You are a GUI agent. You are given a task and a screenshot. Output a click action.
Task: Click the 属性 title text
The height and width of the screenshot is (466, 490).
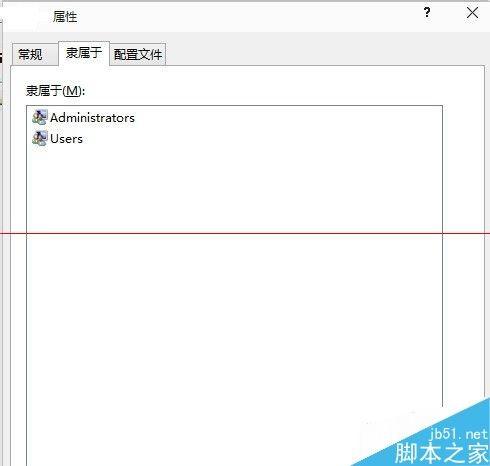tap(65, 16)
